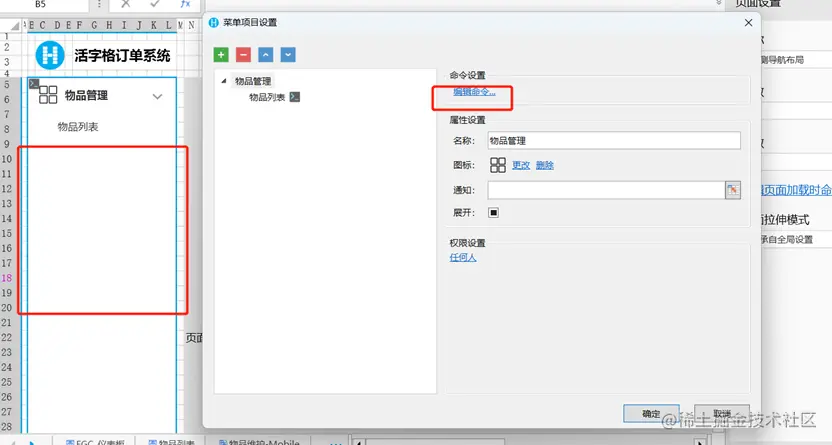The image size is (832, 445).
Task: Click the 取消 button
Action: (x=722, y=414)
